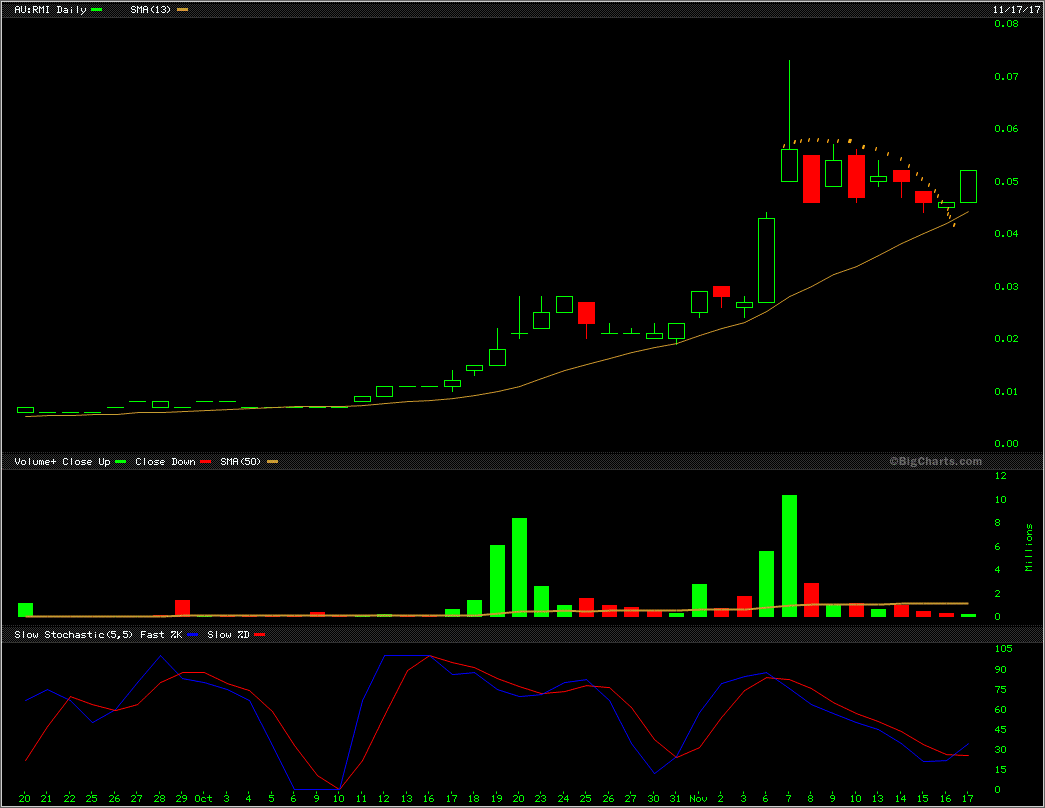This screenshot has height=808, width=1045.
Task: Click the 0.04 price axis label
Action: (x=1006, y=233)
